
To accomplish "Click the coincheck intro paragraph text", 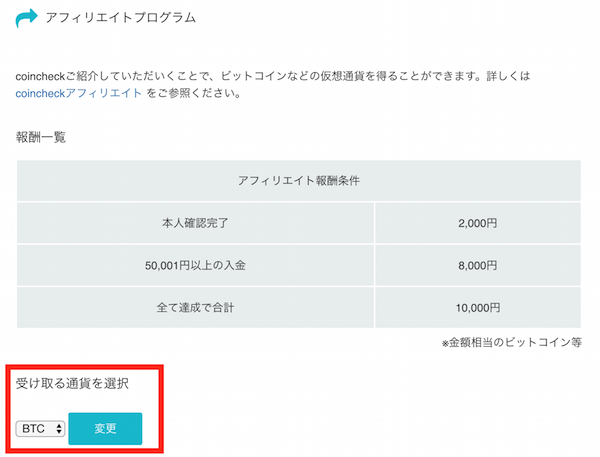I will point(272,85).
